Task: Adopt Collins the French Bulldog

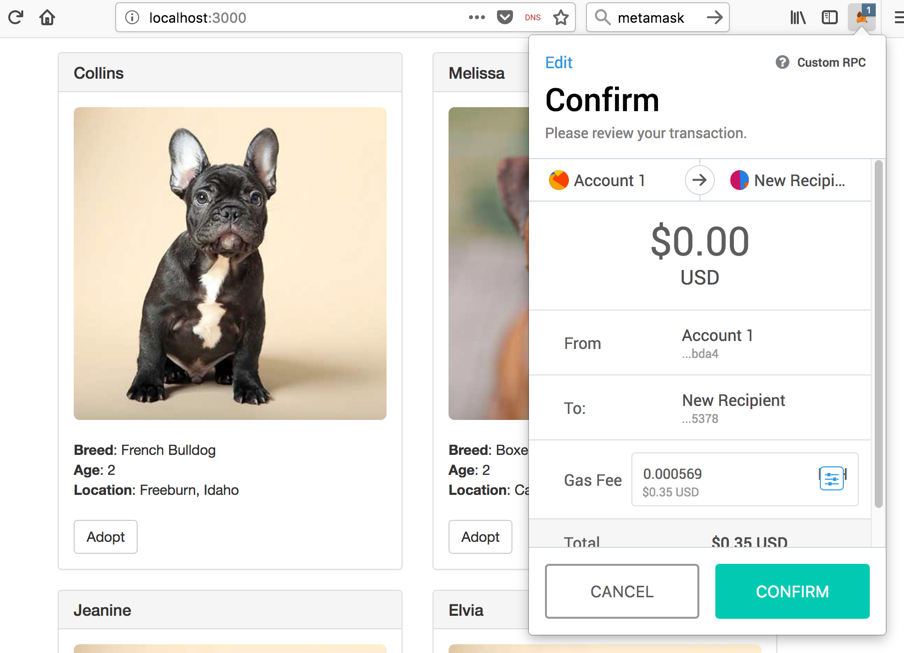Action: point(105,537)
